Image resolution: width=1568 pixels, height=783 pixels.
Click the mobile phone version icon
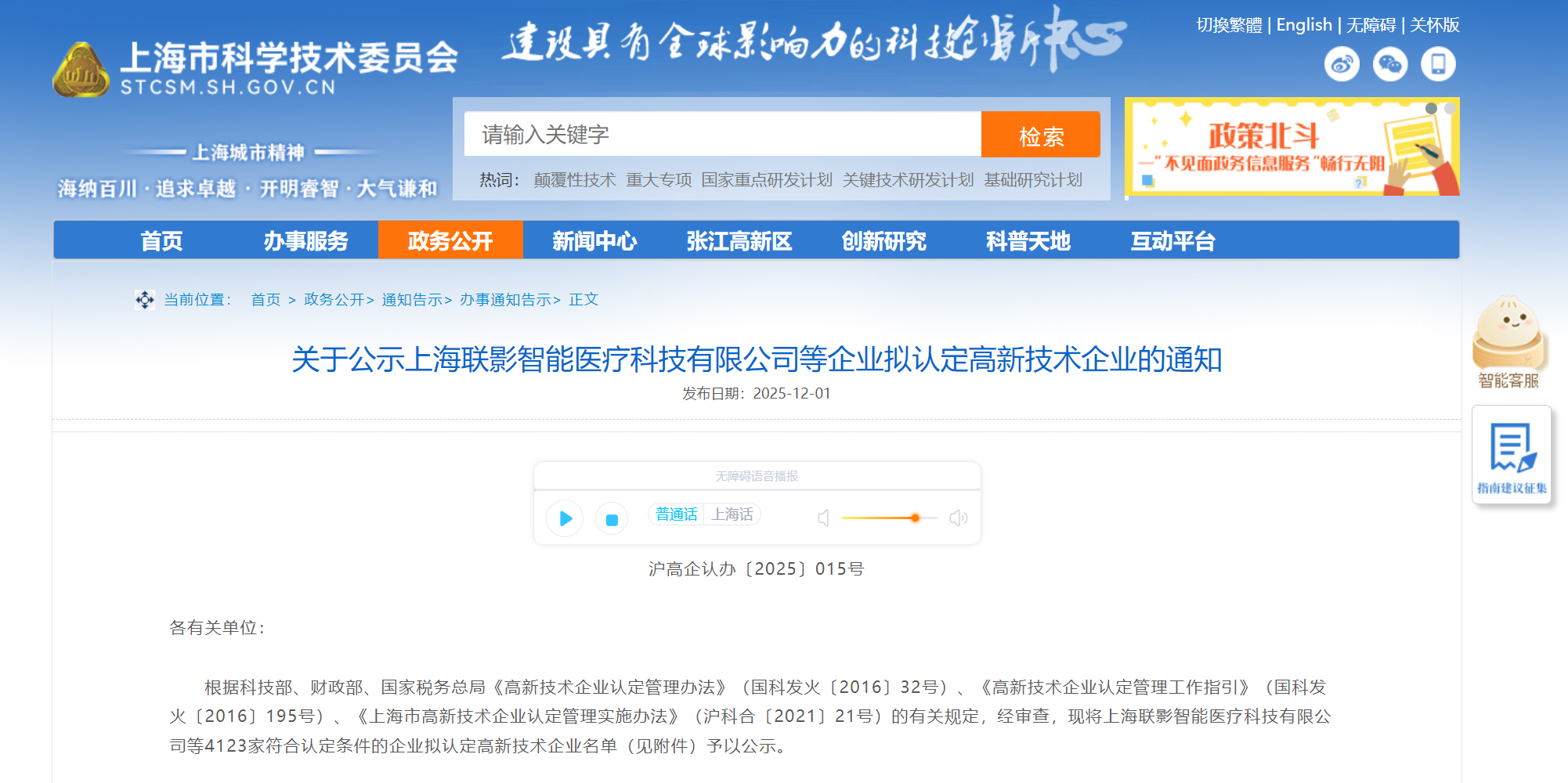pyautogui.click(x=1438, y=64)
